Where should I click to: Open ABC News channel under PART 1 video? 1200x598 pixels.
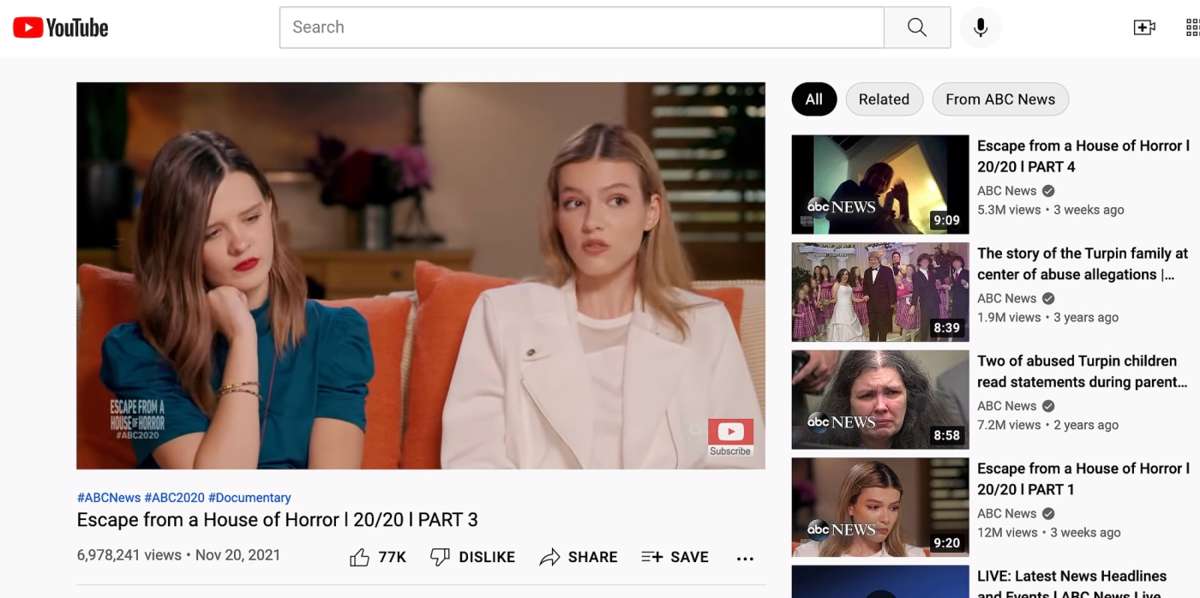point(1007,513)
